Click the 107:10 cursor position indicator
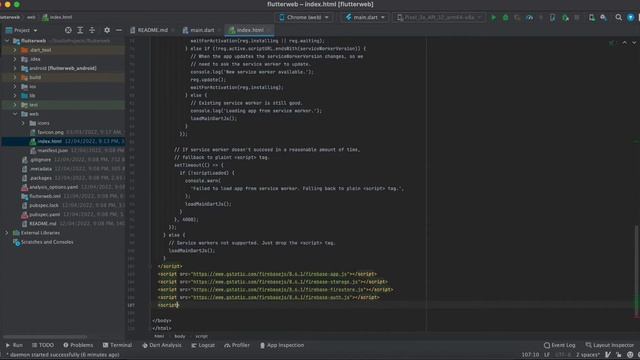Viewport: 640px width, 360px height. [530, 355]
